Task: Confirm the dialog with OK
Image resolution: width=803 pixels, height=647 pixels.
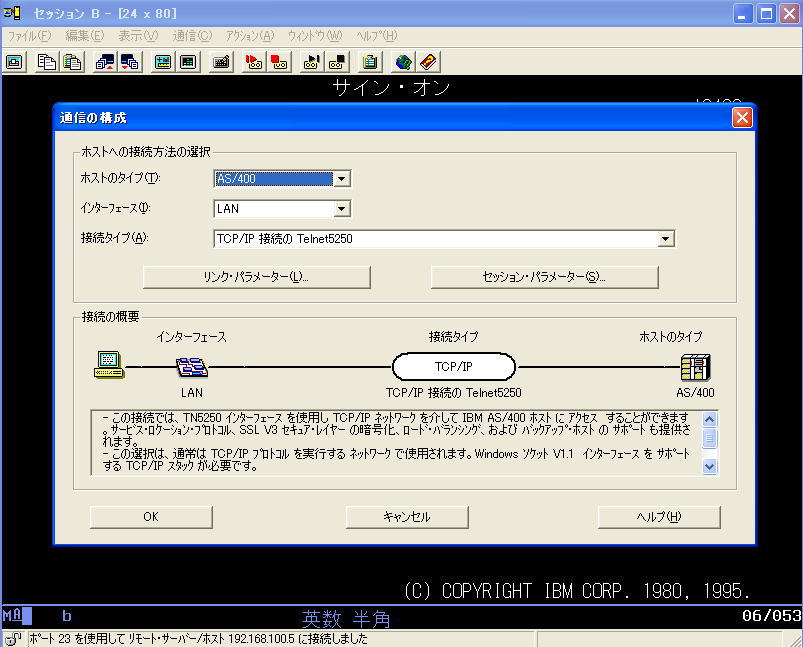Action: click(x=151, y=517)
